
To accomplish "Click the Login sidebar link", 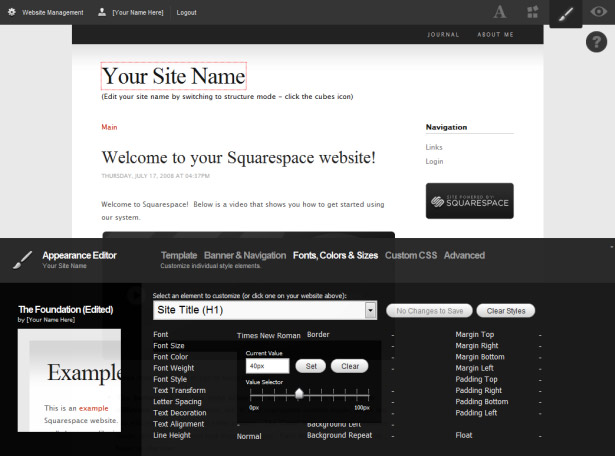I will click(434, 161).
